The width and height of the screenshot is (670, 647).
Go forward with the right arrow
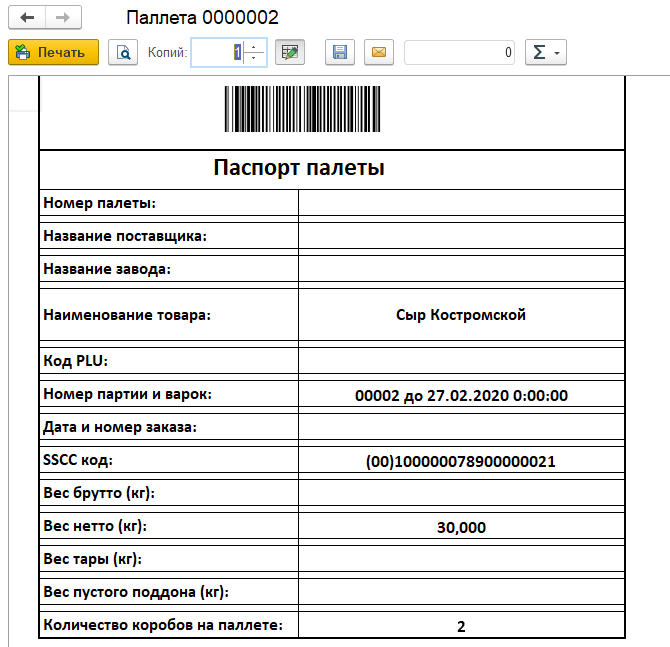[62, 18]
